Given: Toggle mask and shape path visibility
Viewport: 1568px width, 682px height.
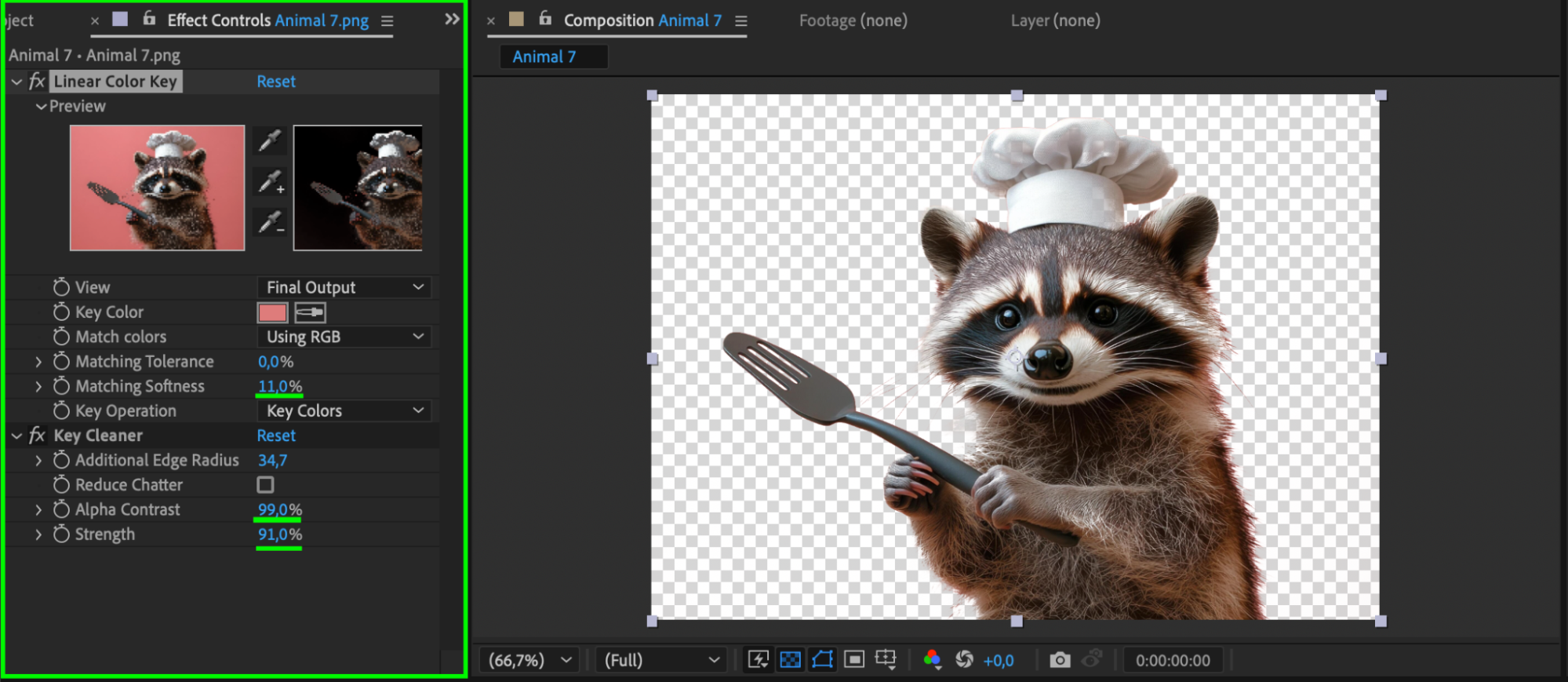Looking at the screenshot, I should [822, 660].
